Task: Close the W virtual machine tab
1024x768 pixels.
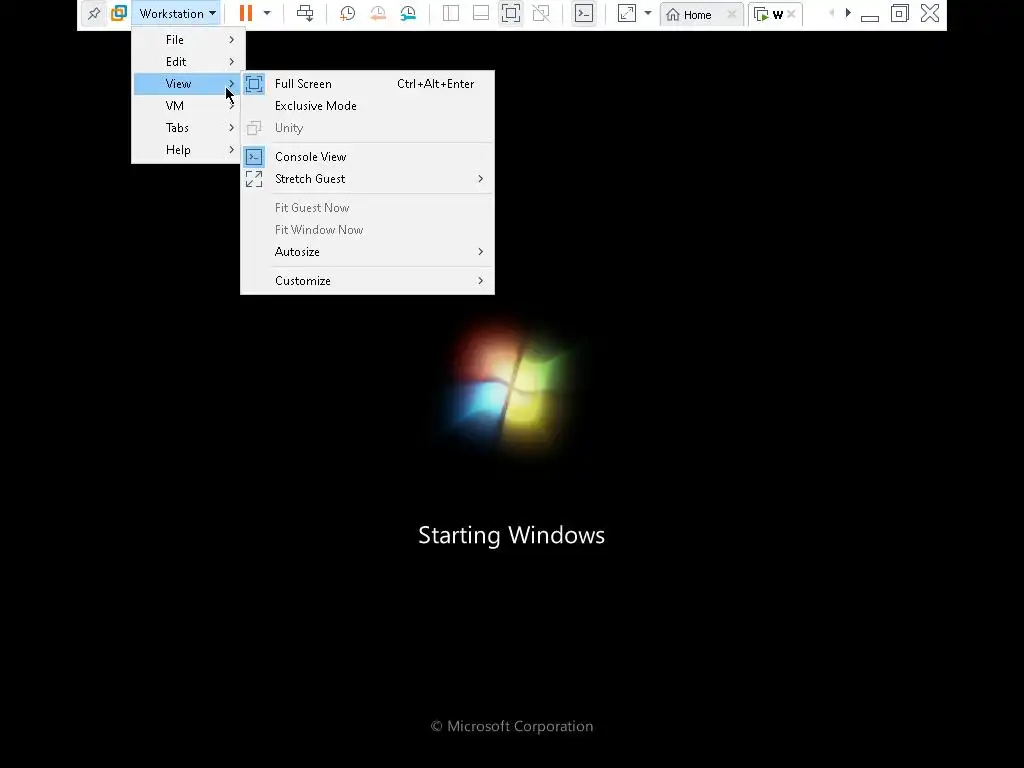Action: (791, 14)
